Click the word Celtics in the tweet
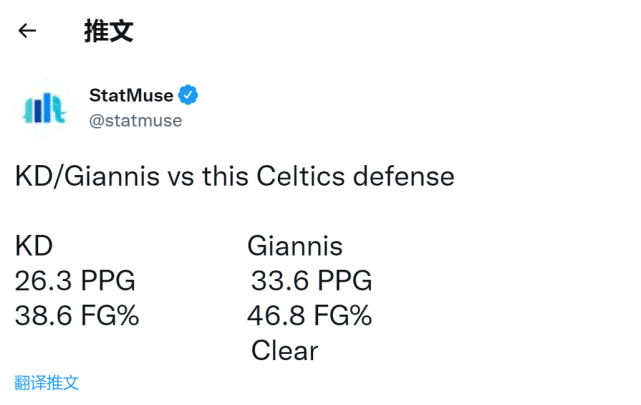This screenshot has width=641, height=405. pos(301,176)
